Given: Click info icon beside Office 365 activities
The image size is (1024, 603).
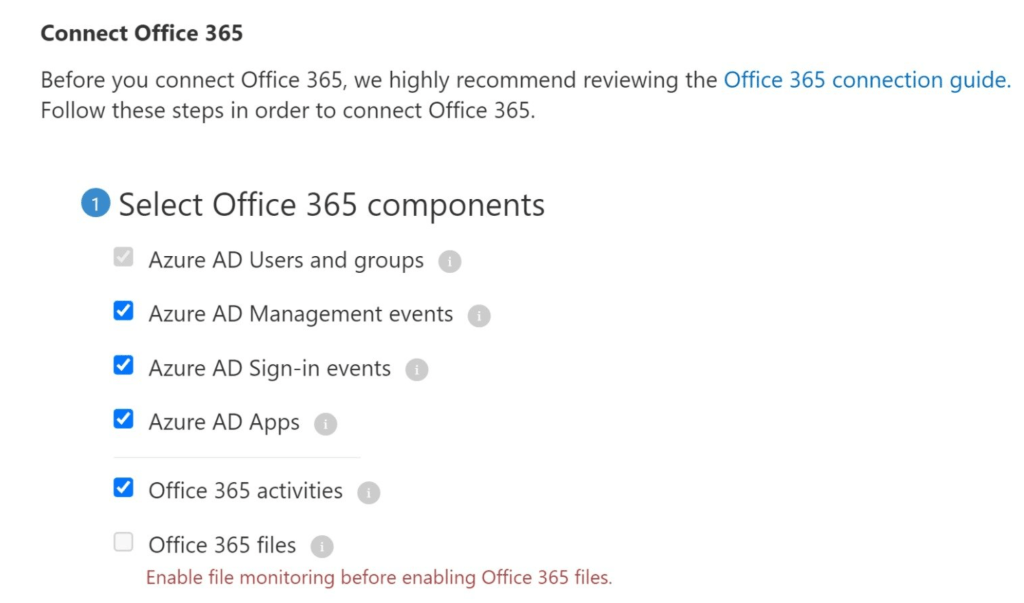Looking at the screenshot, I should [368, 492].
